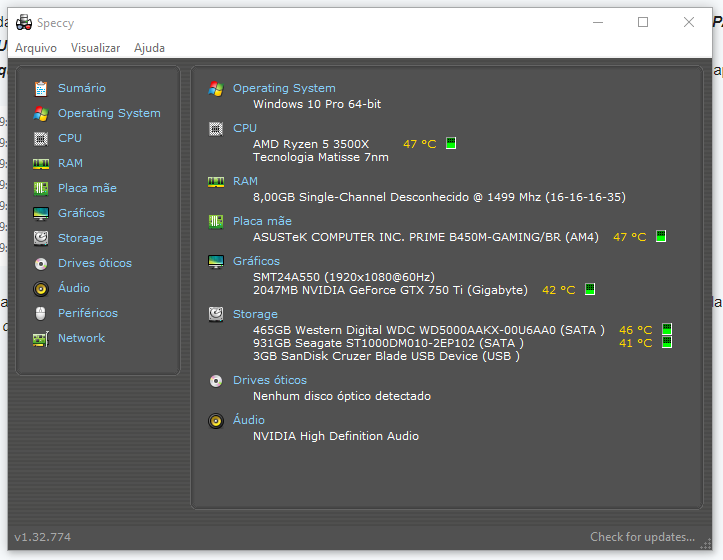Click the hard drive icon beside sidebar Storage

click(x=41, y=238)
